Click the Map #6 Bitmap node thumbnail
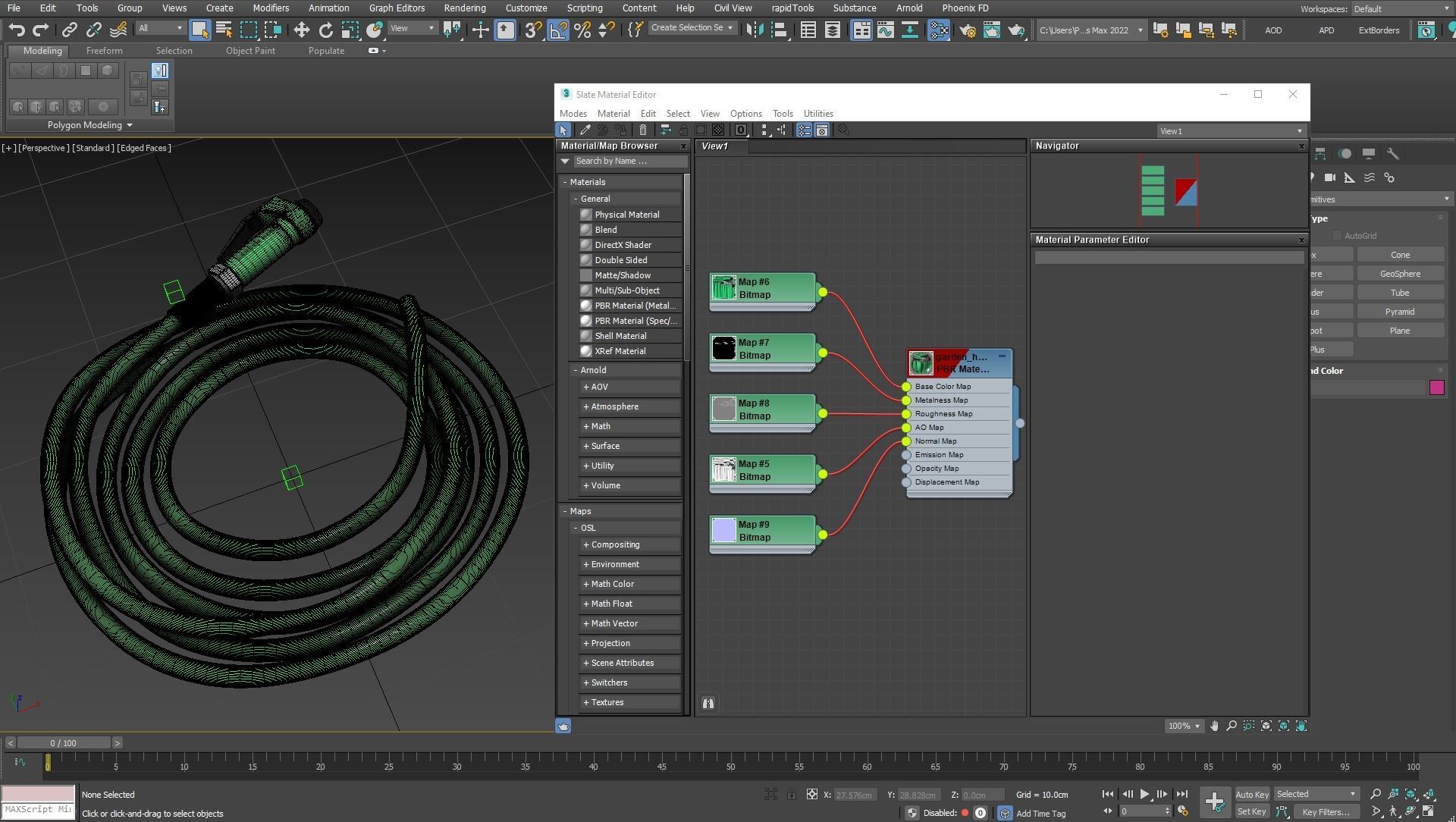This screenshot has width=1456, height=822. click(723, 288)
